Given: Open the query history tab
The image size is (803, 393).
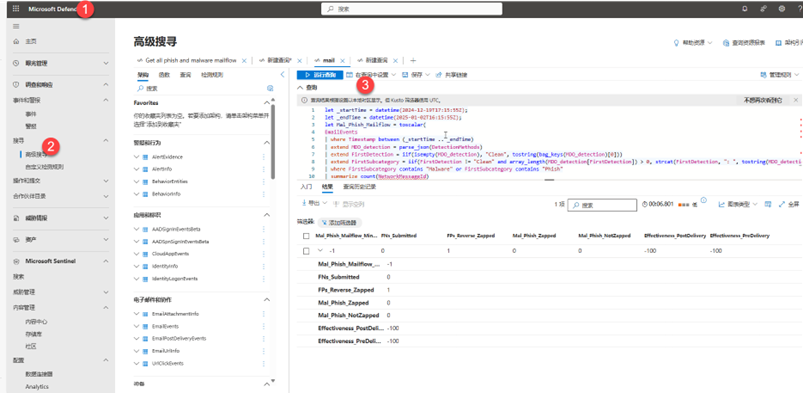Looking at the screenshot, I should coord(360,187).
